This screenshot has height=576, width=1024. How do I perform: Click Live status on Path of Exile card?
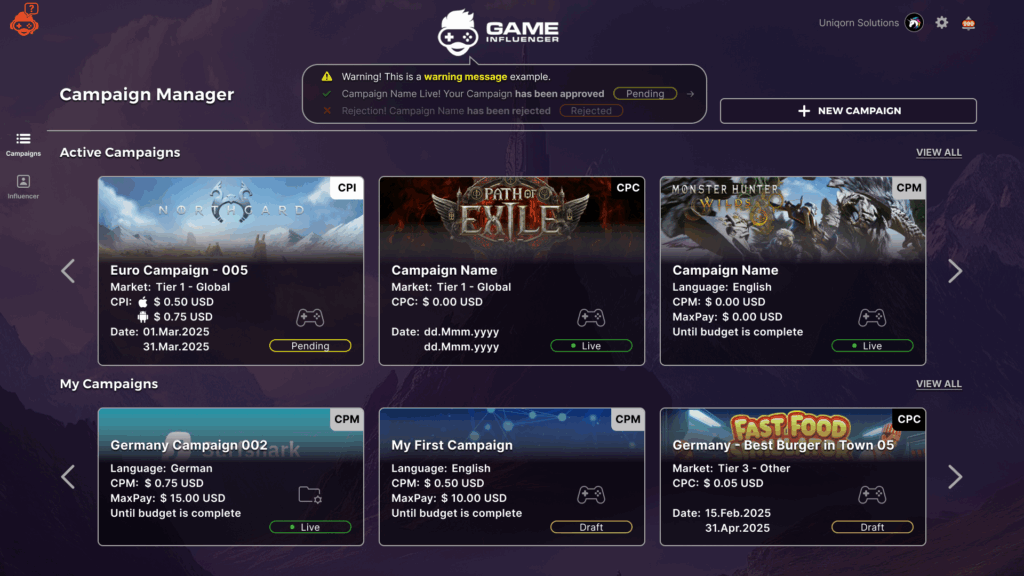click(591, 346)
